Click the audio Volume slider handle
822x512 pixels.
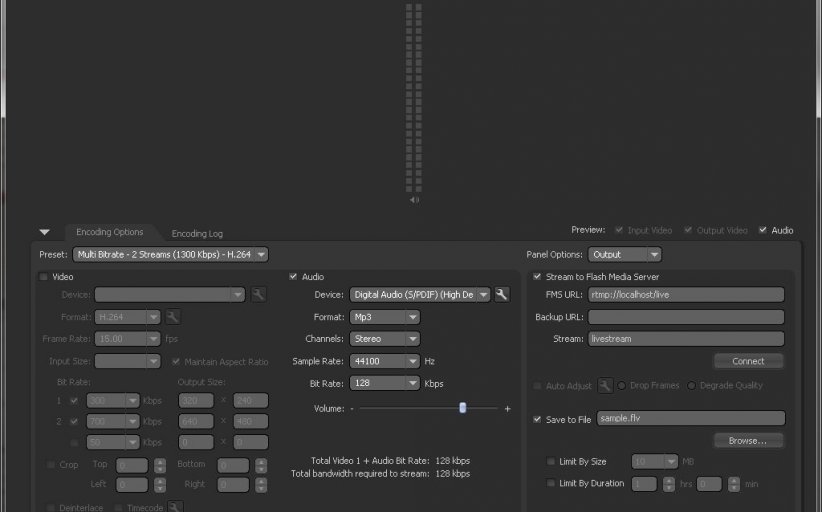[x=463, y=408]
